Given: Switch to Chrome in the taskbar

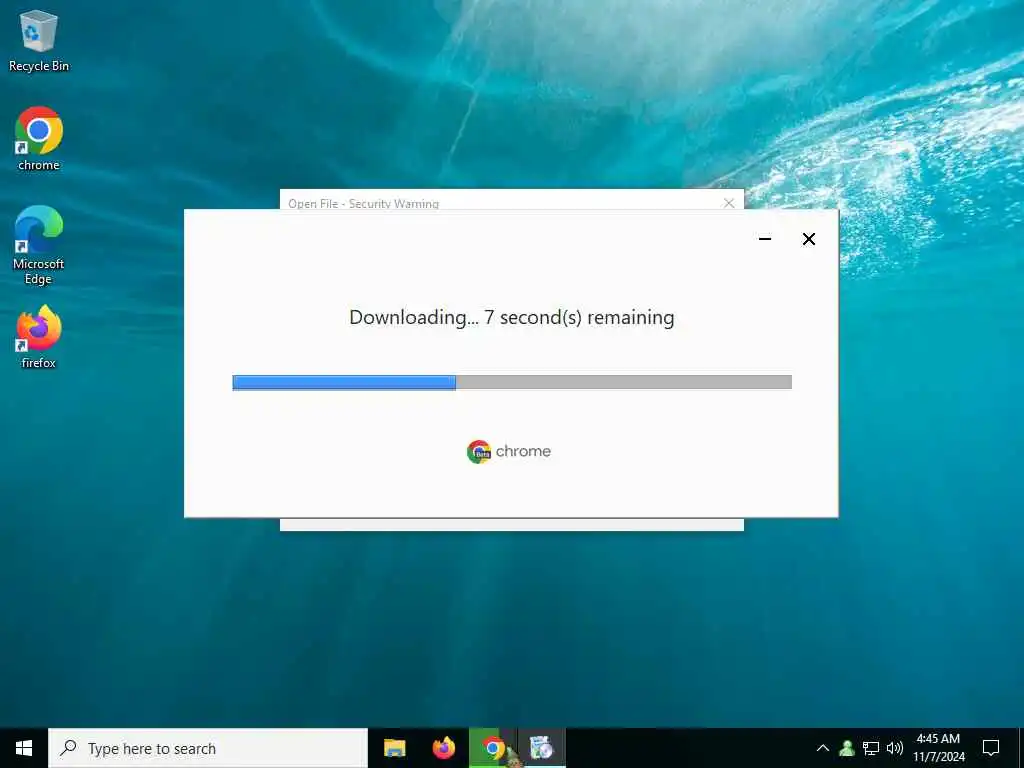Looking at the screenshot, I should click(x=493, y=748).
